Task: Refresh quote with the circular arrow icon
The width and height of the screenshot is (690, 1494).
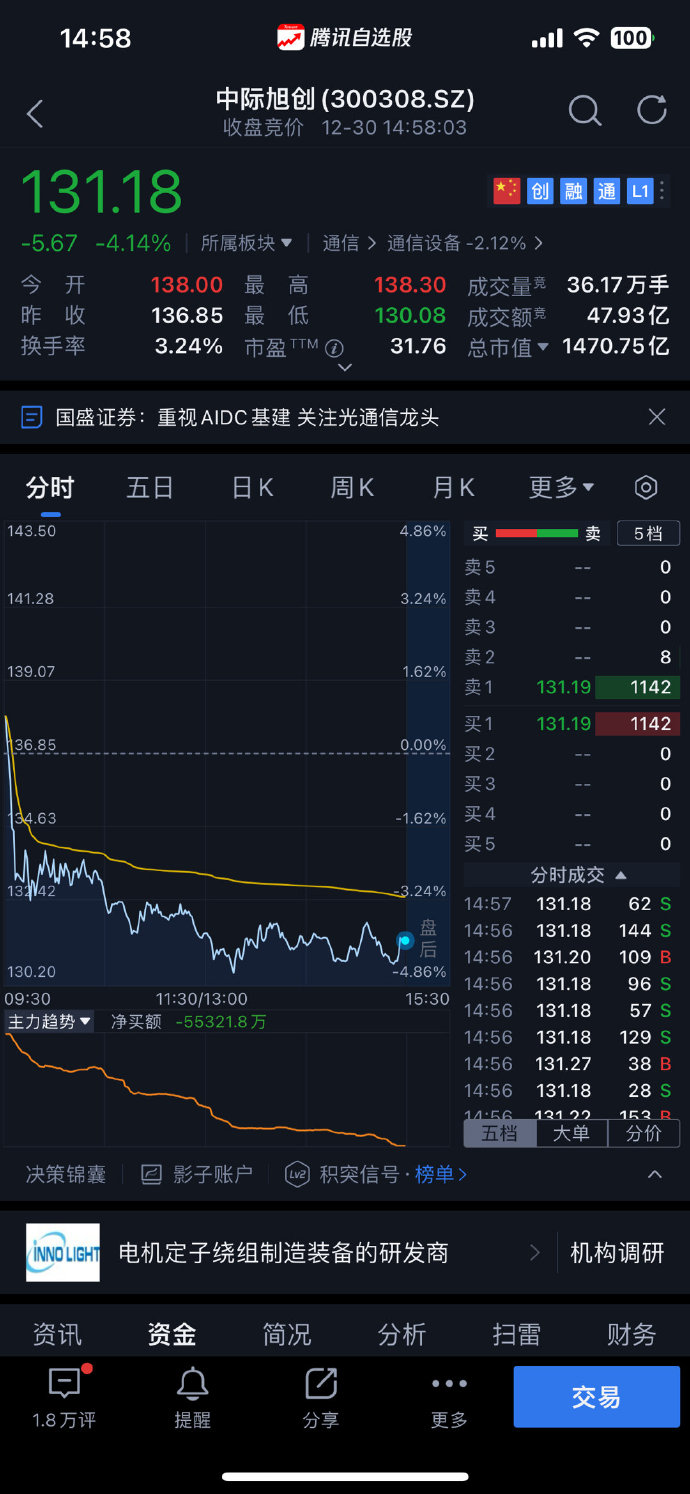Action: pos(652,110)
